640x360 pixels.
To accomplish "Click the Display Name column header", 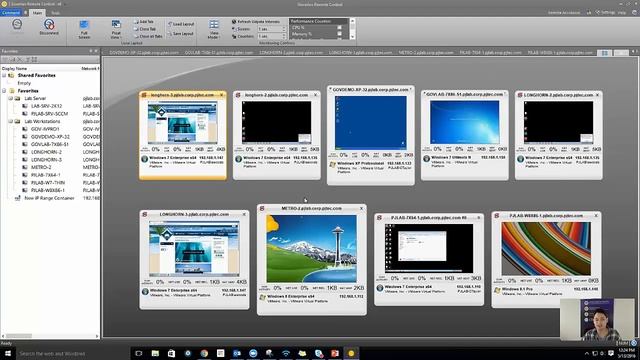I will pos(15,68).
